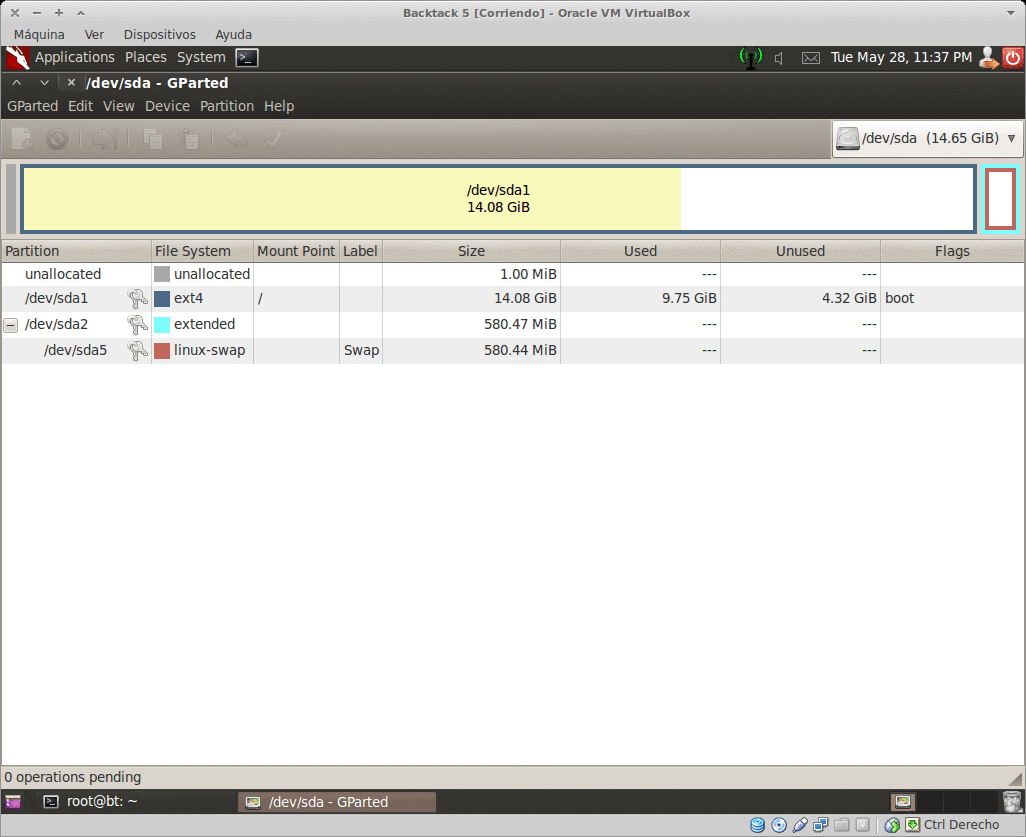Click the Apply all operations checkmark
Image resolution: width=1026 pixels, height=837 pixels.
click(x=273, y=140)
